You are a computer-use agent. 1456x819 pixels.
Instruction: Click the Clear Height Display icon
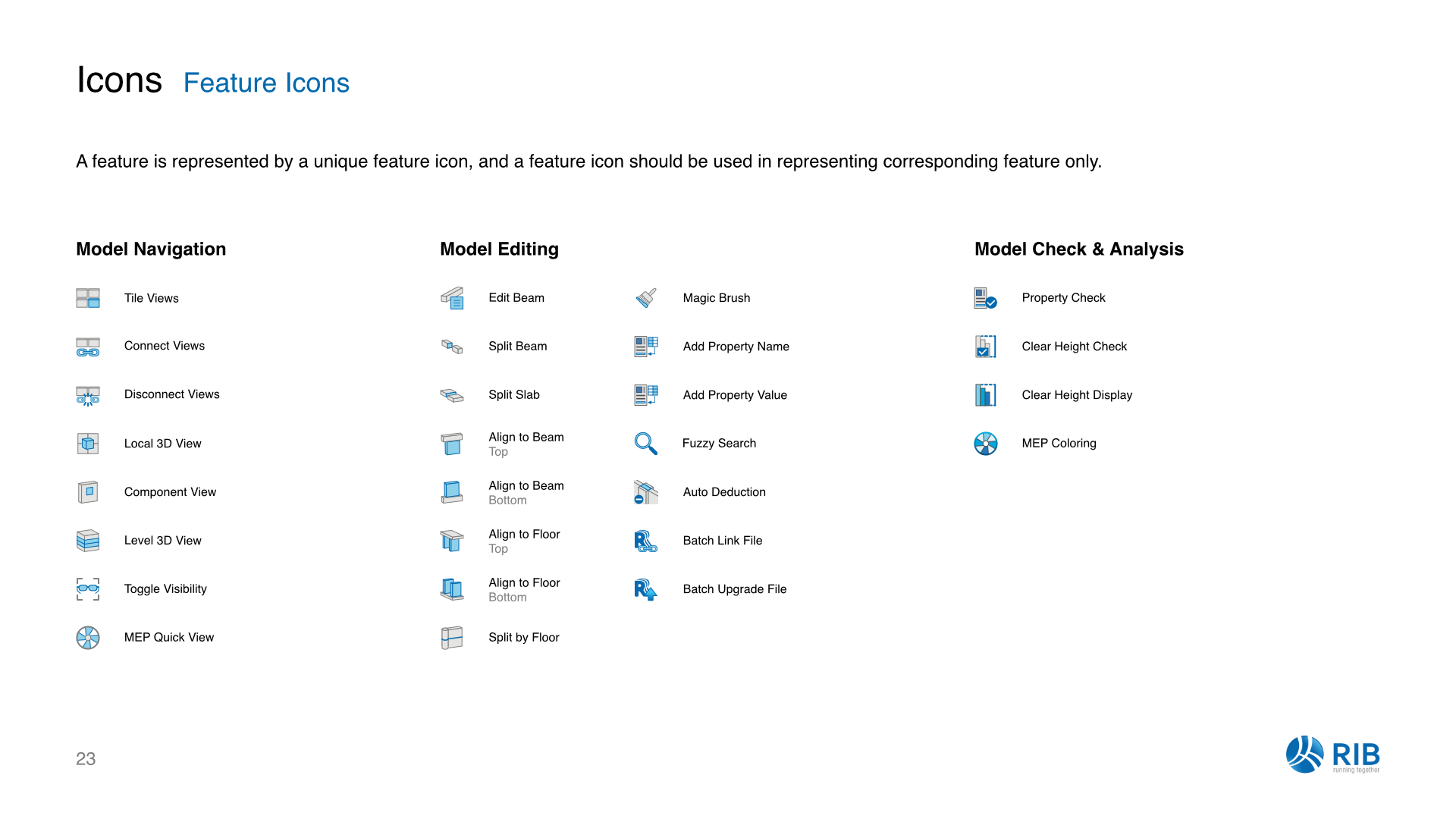(x=985, y=395)
